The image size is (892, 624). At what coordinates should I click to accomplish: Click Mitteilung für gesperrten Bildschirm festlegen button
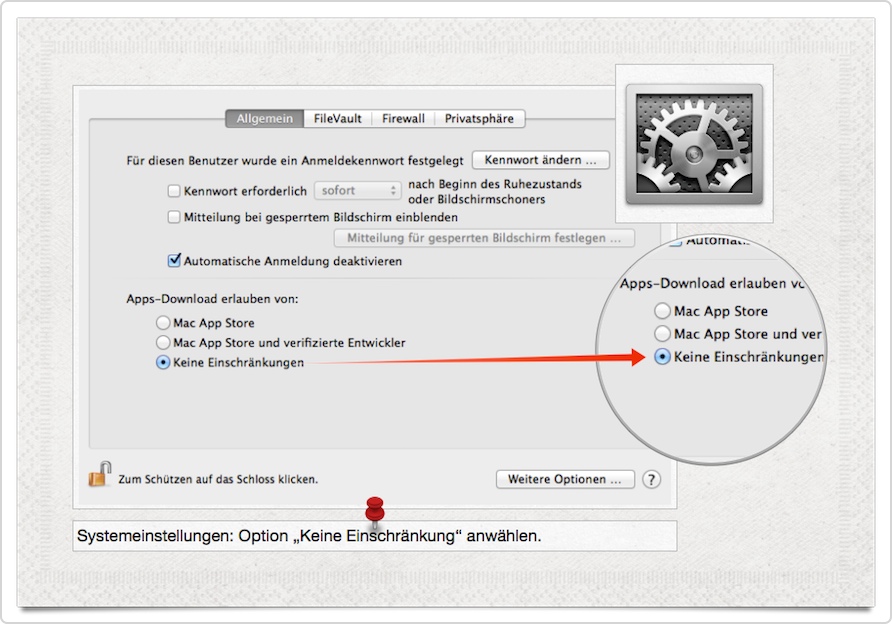coord(484,238)
